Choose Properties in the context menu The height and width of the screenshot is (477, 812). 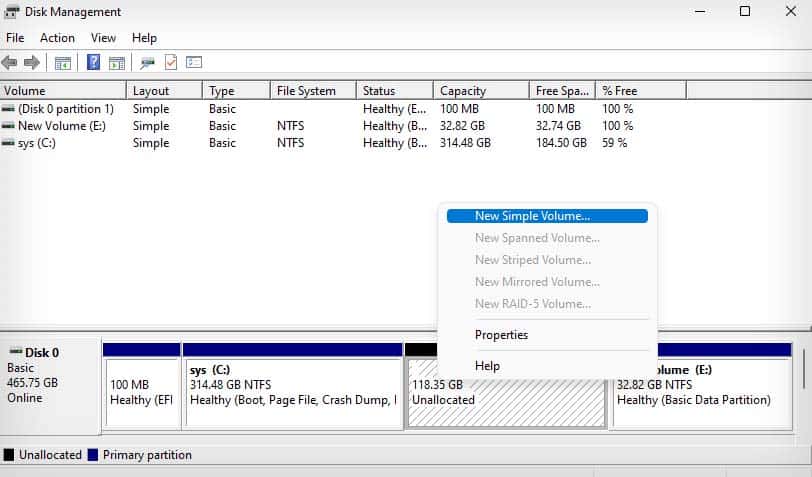tap(501, 335)
